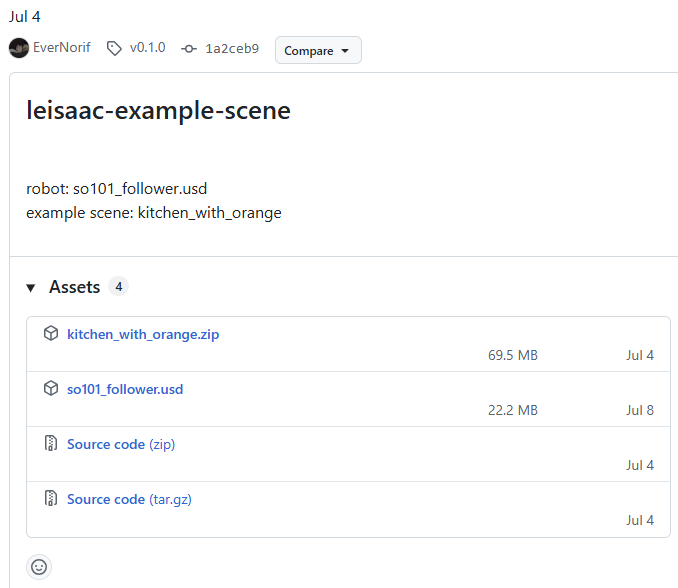Screen dimensions: 678x588
Task: Click the commit icon beside 1a2ceb9
Action: point(189,48)
